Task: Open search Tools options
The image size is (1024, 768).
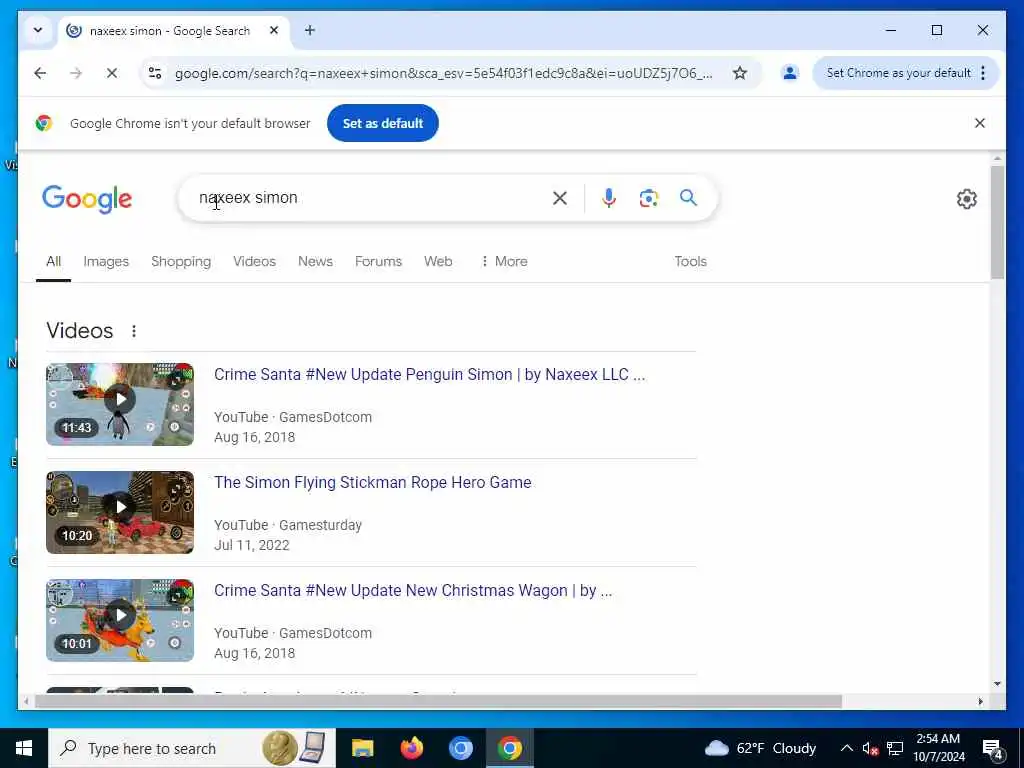Action: coord(690,261)
